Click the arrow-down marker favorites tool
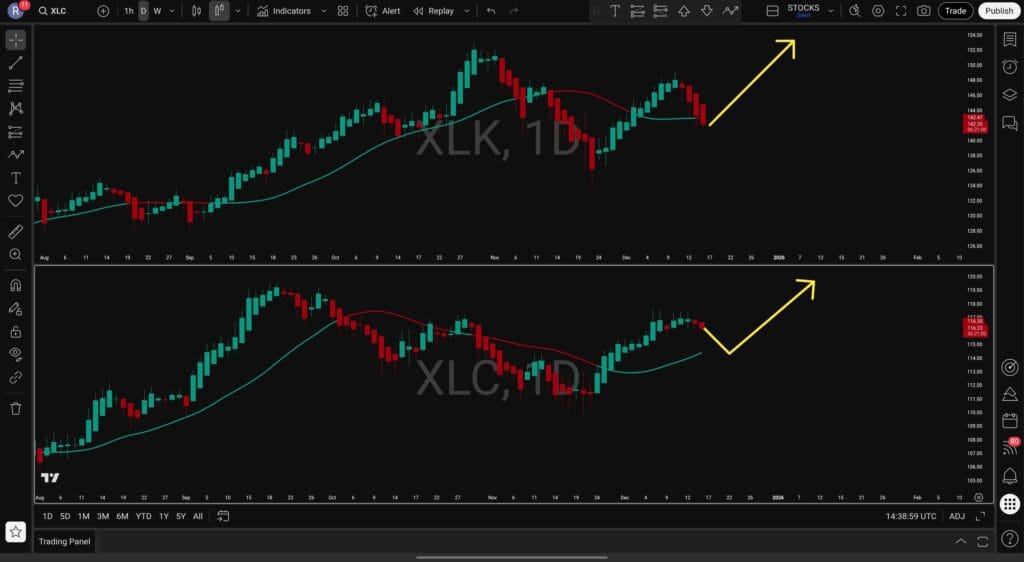 707,11
